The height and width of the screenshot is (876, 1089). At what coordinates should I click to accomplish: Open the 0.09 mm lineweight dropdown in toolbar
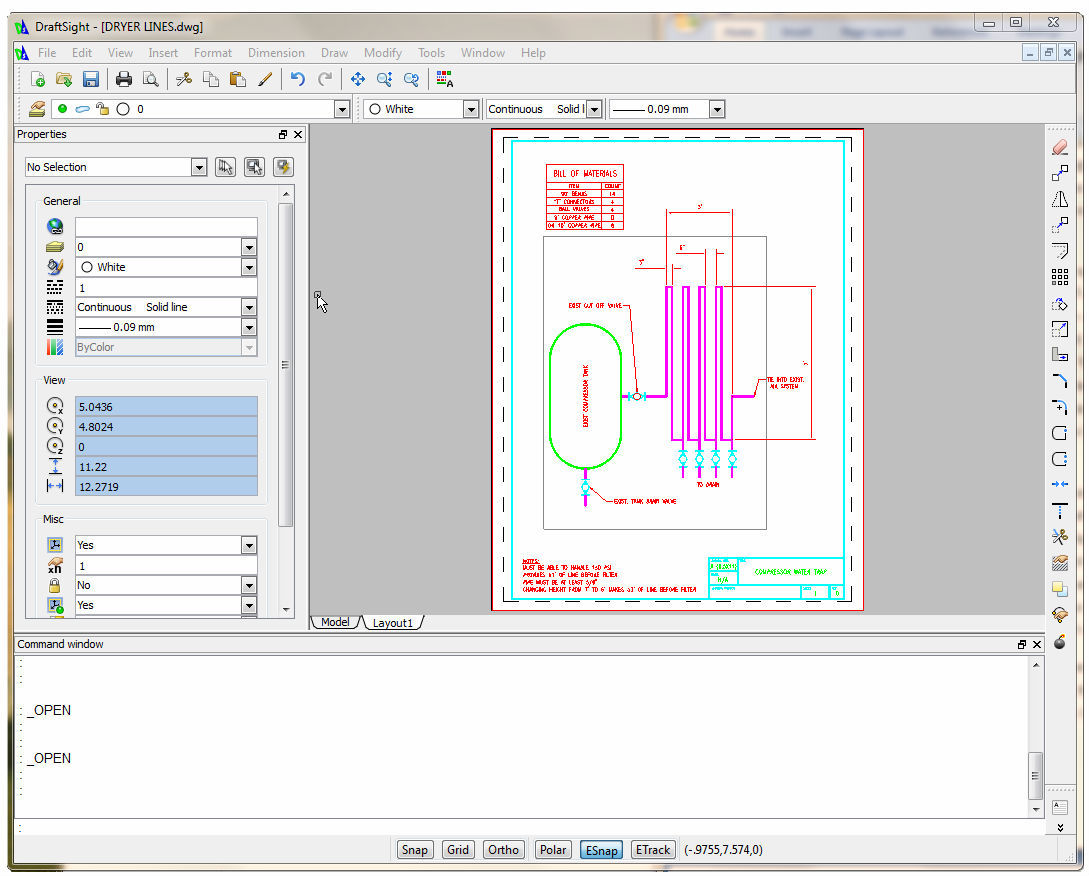coord(716,109)
